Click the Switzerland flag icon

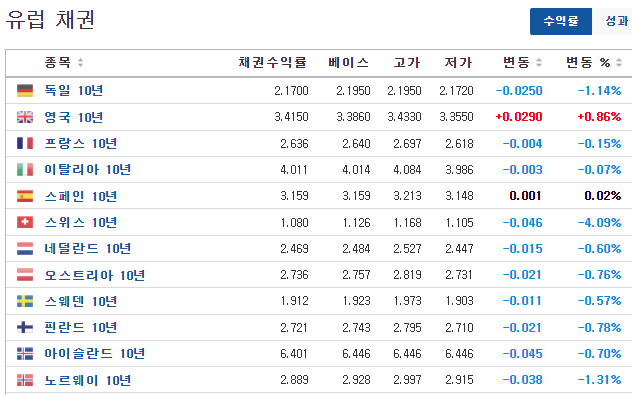tap(25, 222)
